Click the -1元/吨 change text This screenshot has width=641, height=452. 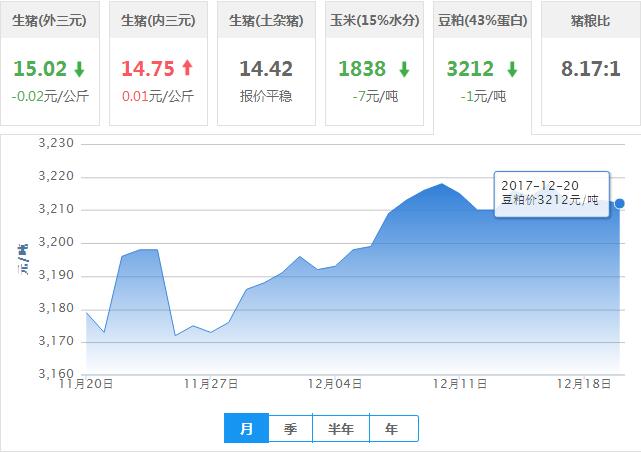(483, 96)
